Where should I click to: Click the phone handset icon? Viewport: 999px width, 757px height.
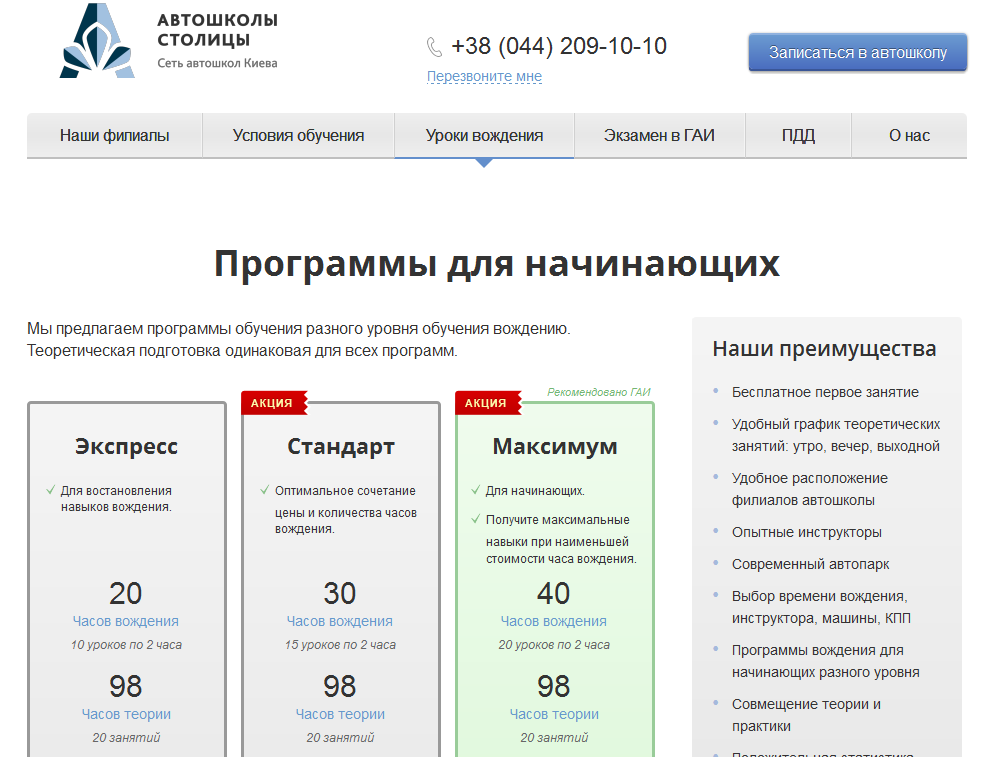coord(434,47)
